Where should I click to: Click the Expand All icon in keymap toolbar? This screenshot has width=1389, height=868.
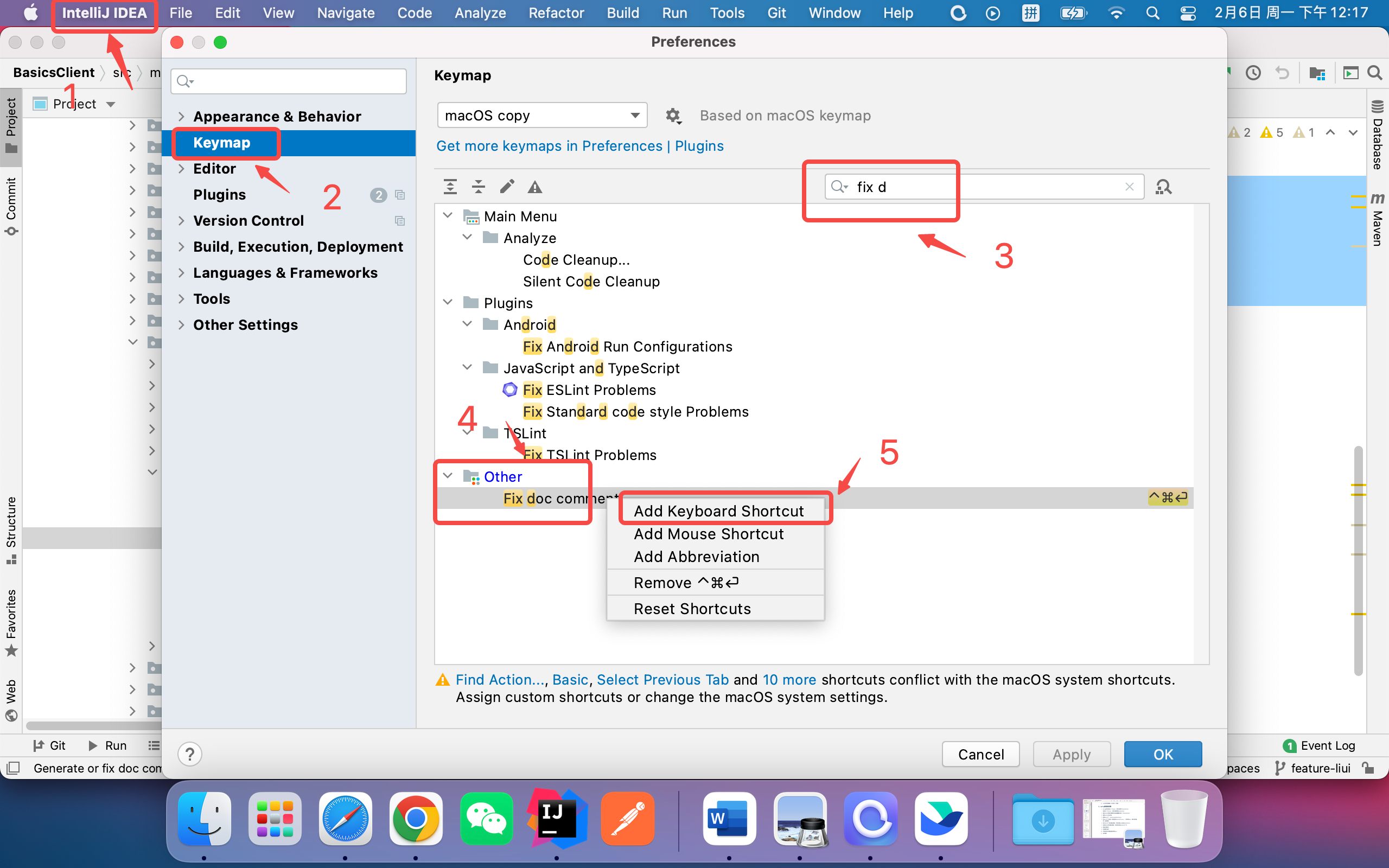click(450, 187)
